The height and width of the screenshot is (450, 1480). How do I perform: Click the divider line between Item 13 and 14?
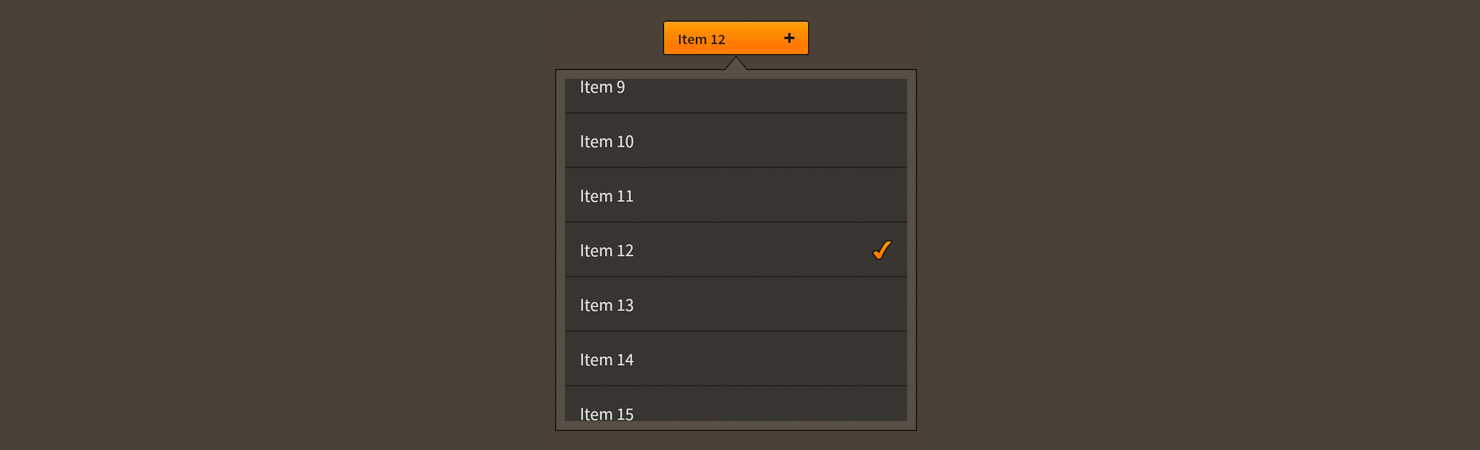[736, 331]
